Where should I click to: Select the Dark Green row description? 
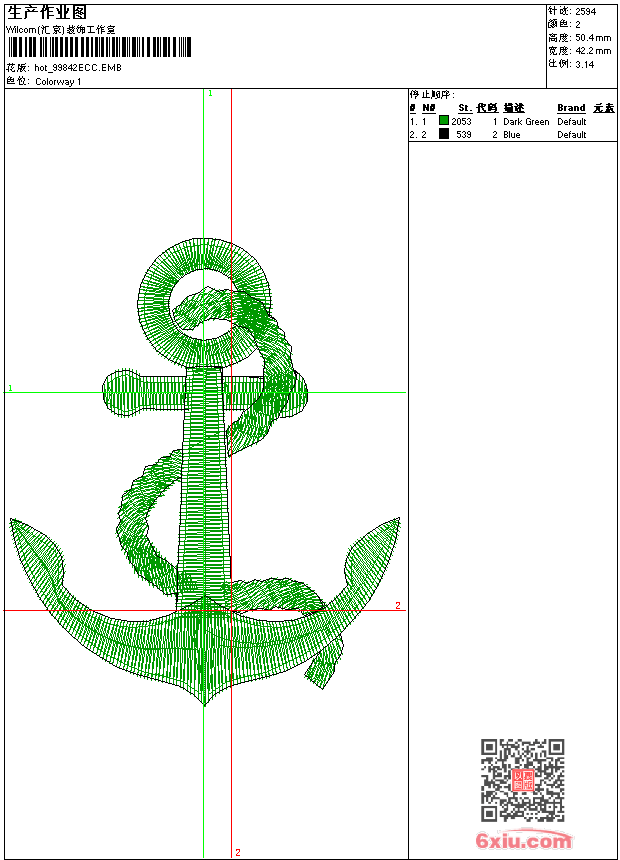tap(526, 122)
